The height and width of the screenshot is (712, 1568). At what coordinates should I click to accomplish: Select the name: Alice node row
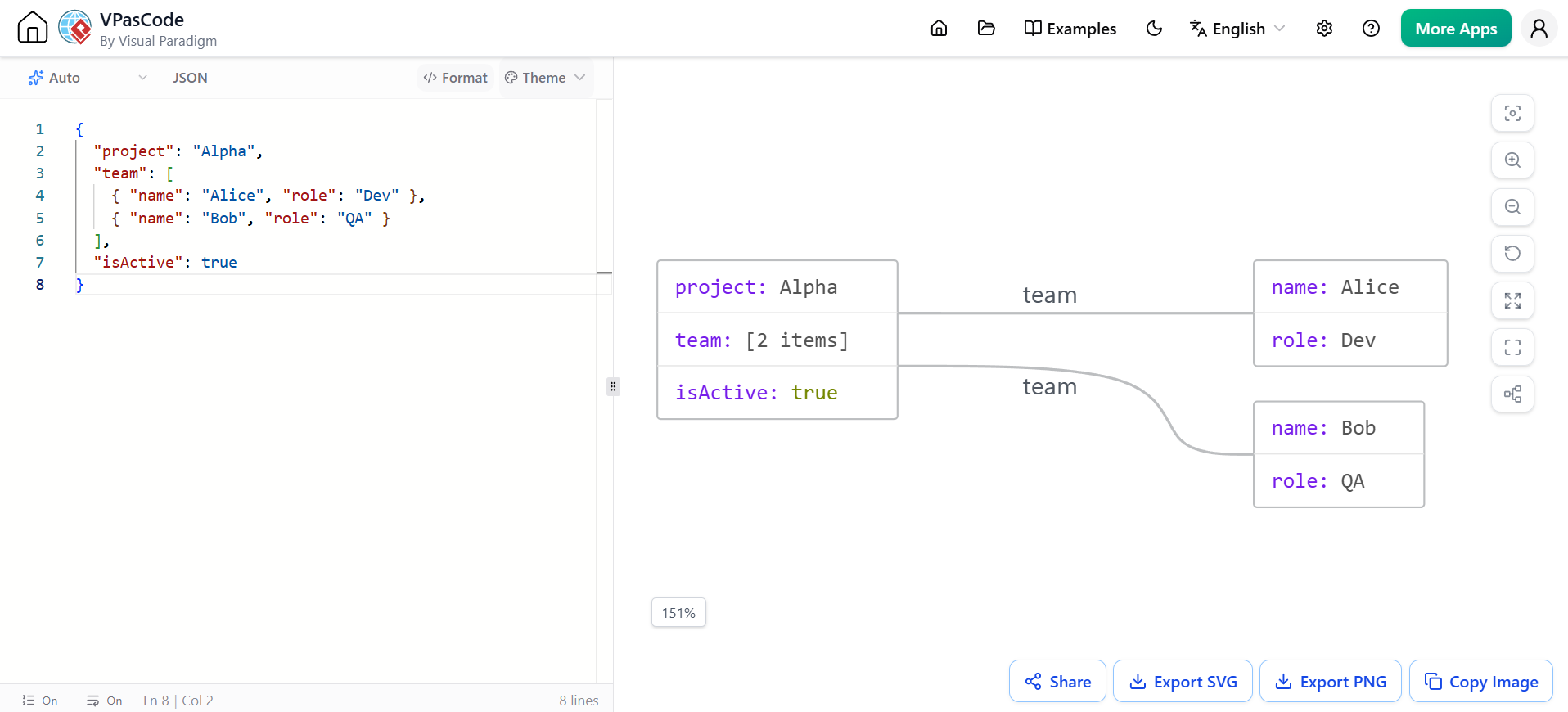point(1350,287)
